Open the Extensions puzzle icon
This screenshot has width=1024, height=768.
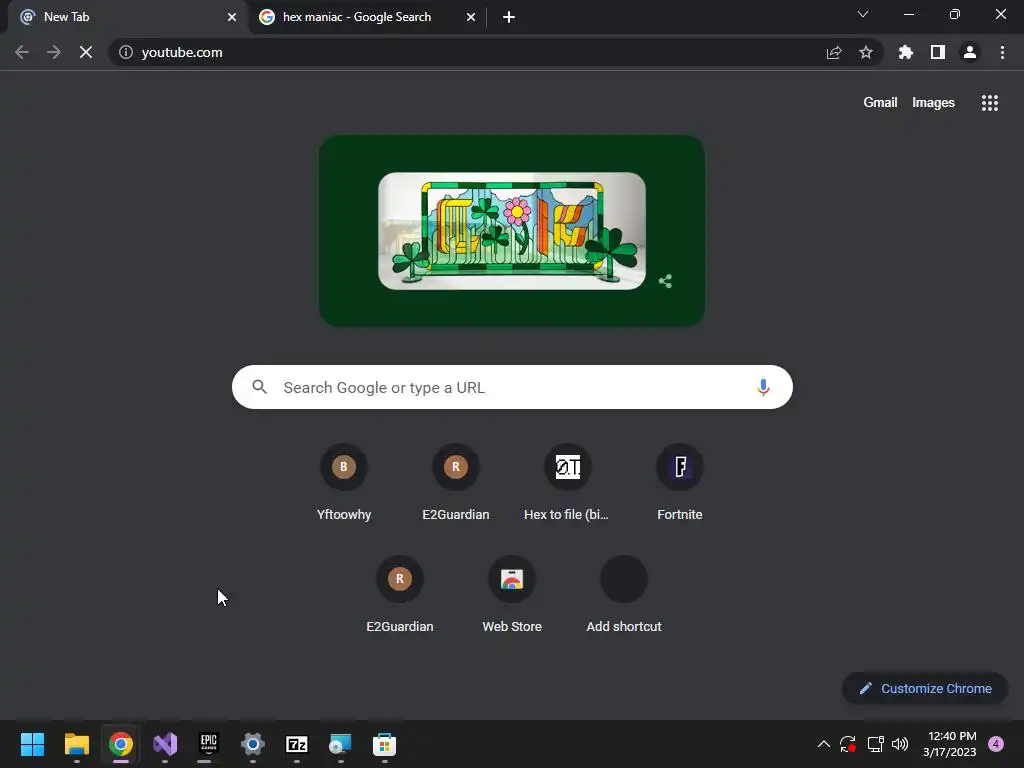[x=905, y=52]
